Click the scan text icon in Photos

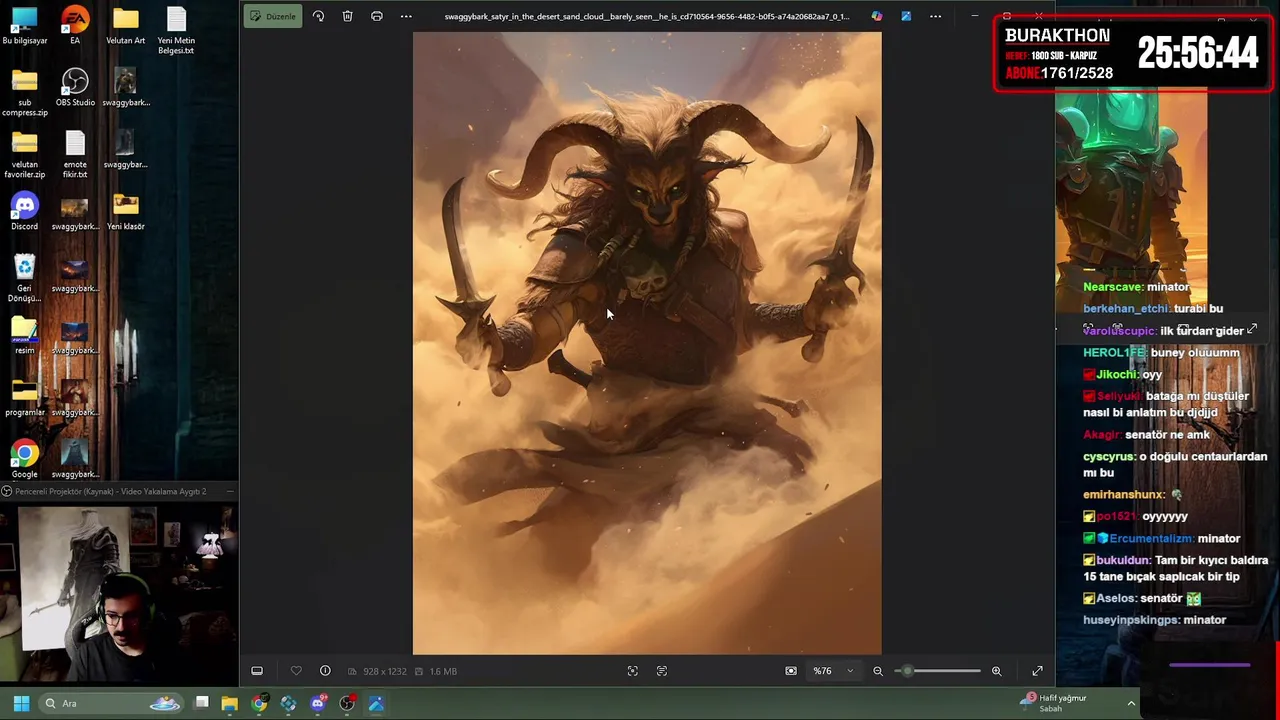(x=662, y=671)
